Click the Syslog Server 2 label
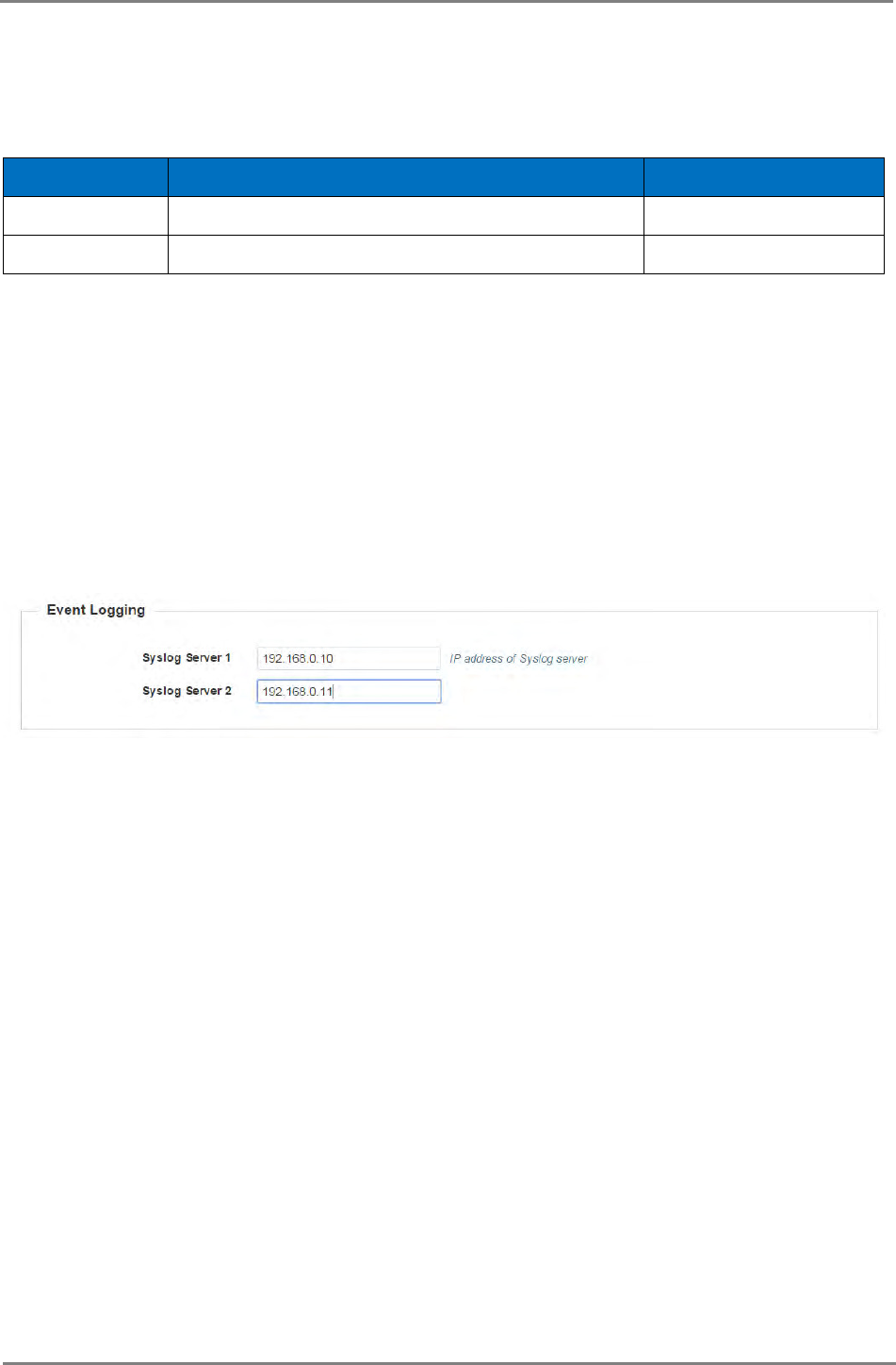Image resolution: width=896 pixels, height=1365 pixels. click(187, 691)
